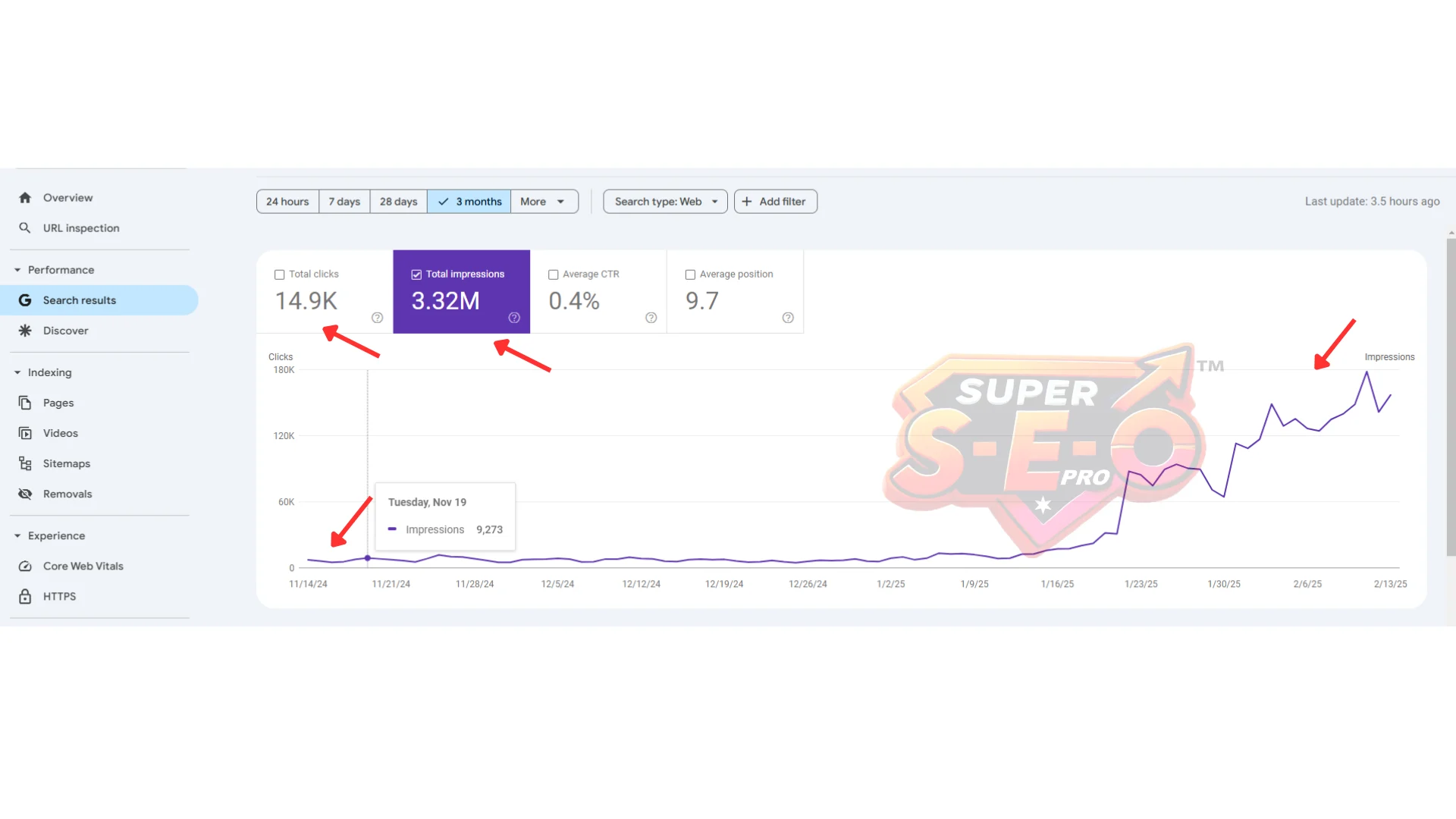The width and height of the screenshot is (1456, 819).
Task: Click the Discover asterisk icon
Action: pyautogui.click(x=25, y=331)
